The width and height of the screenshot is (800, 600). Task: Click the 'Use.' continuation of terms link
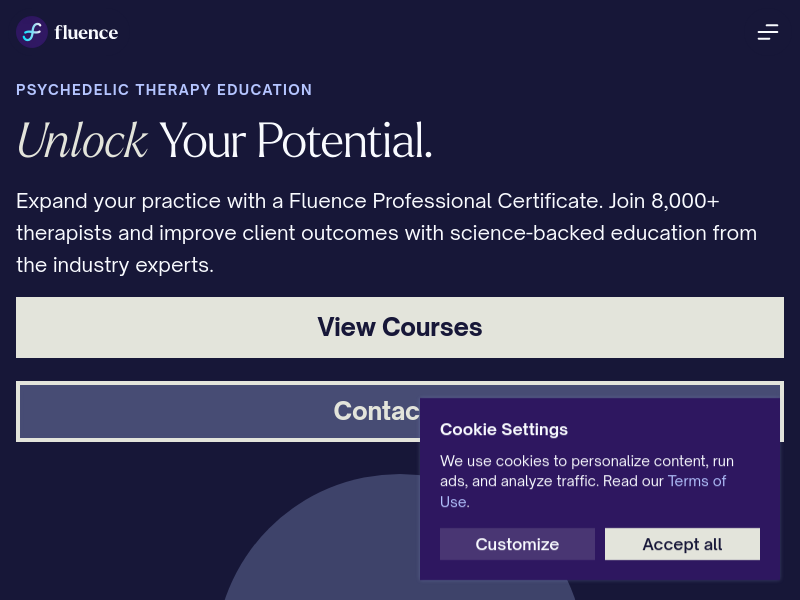tap(455, 502)
